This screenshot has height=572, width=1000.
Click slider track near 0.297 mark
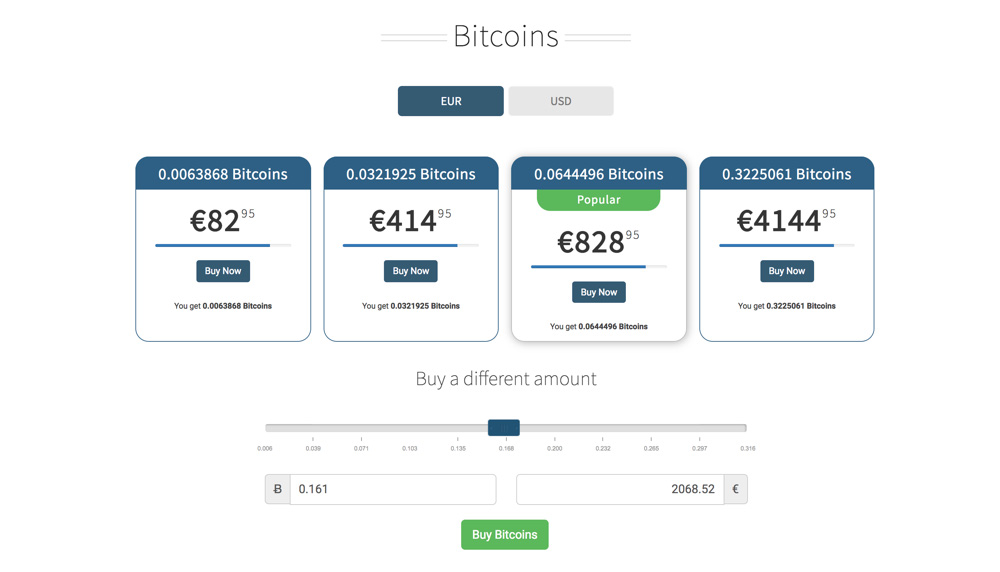(699, 428)
